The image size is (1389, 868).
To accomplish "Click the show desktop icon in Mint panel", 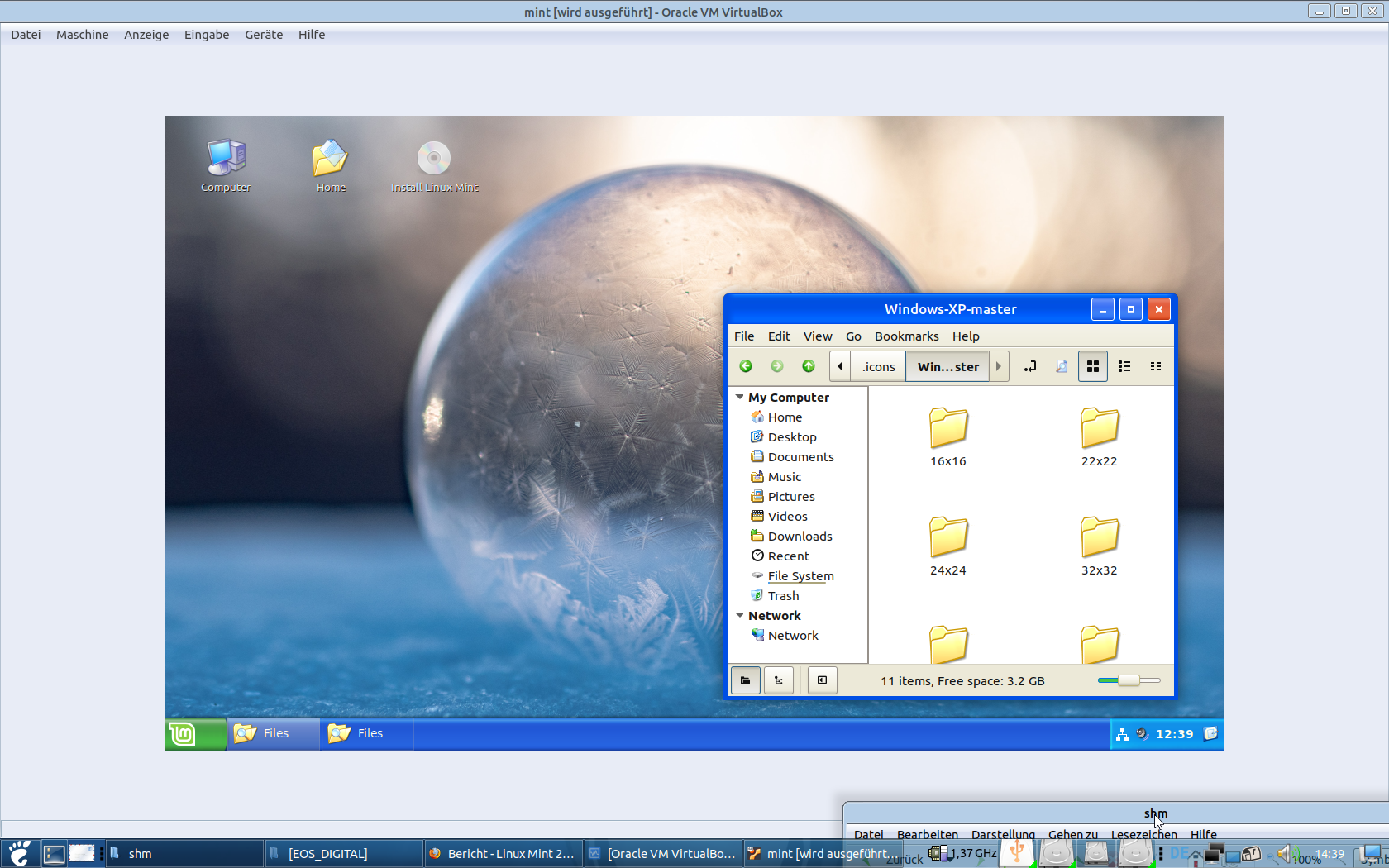I will point(1210,733).
